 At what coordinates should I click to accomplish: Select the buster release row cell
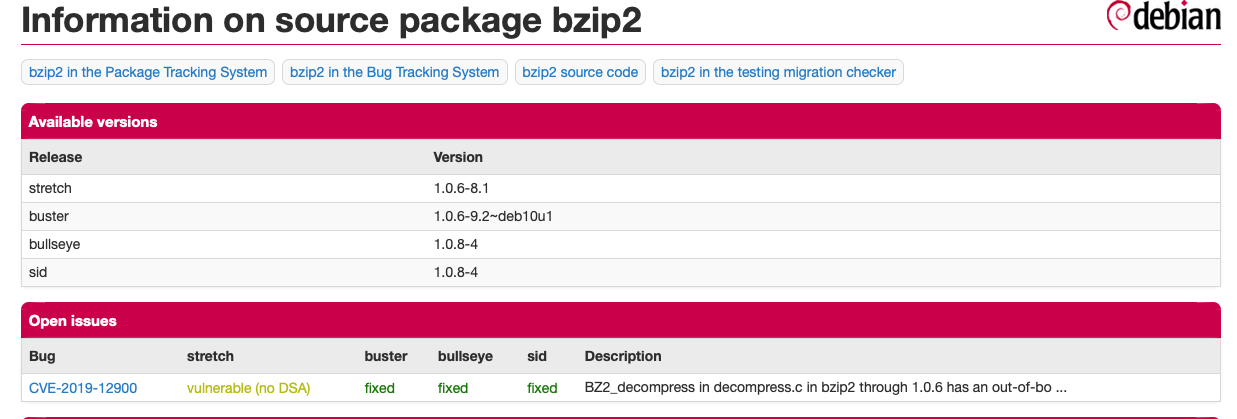pyautogui.click(x=49, y=216)
